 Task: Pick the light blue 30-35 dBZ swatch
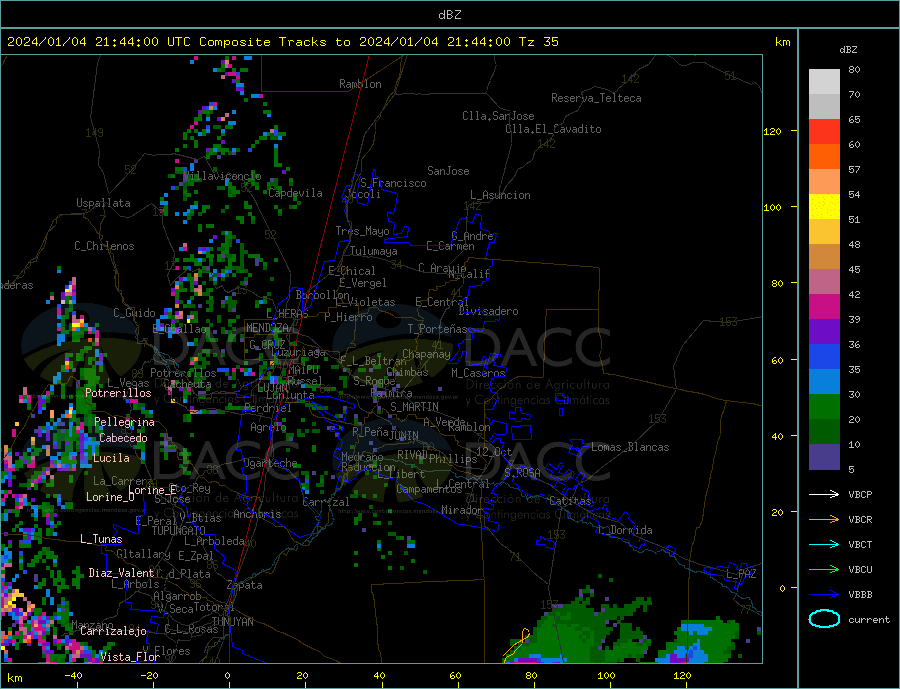[824, 382]
